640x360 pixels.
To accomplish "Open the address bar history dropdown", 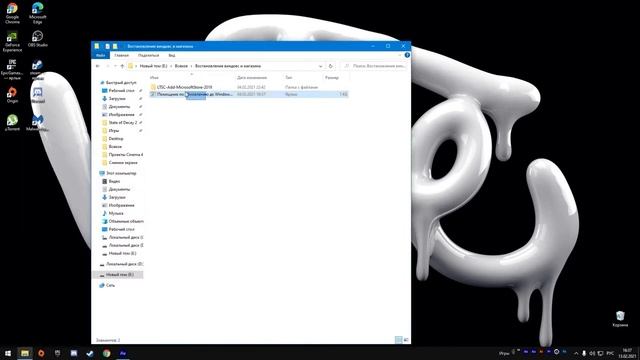I will [320, 66].
